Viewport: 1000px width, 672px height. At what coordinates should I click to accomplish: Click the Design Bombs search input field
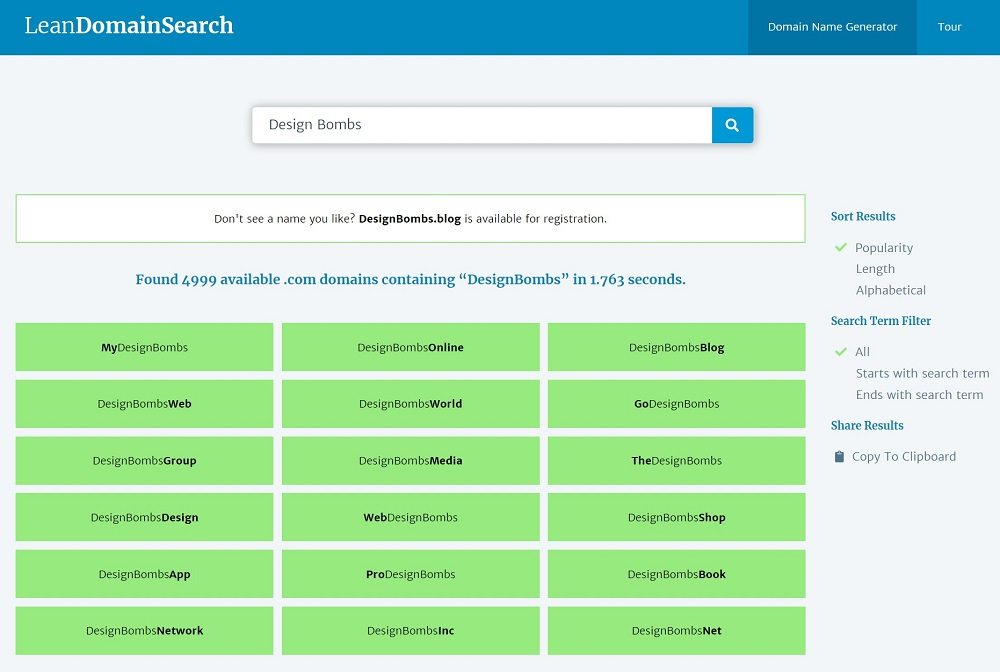(x=481, y=125)
